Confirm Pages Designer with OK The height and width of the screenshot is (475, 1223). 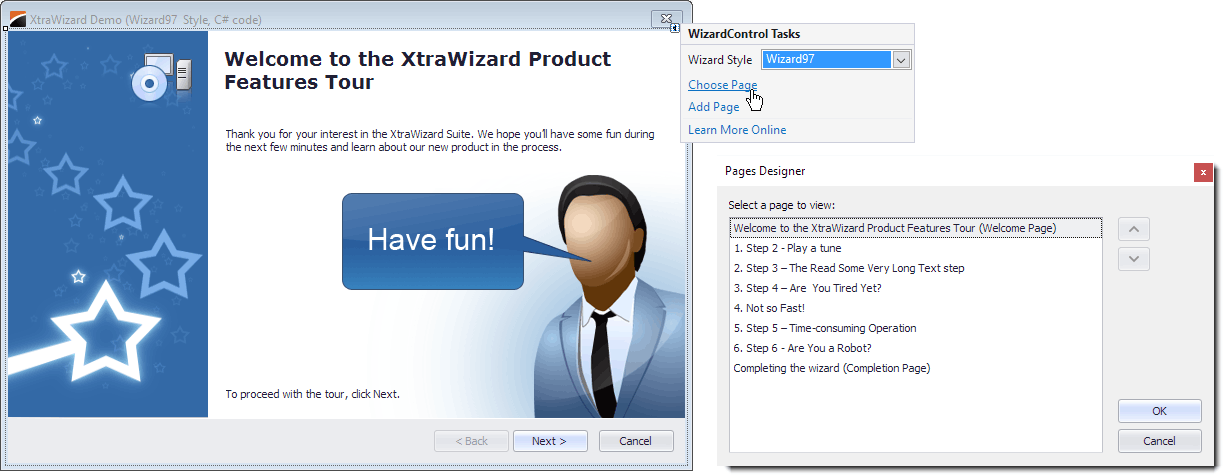pyautogui.click(x=1159, y=411)
